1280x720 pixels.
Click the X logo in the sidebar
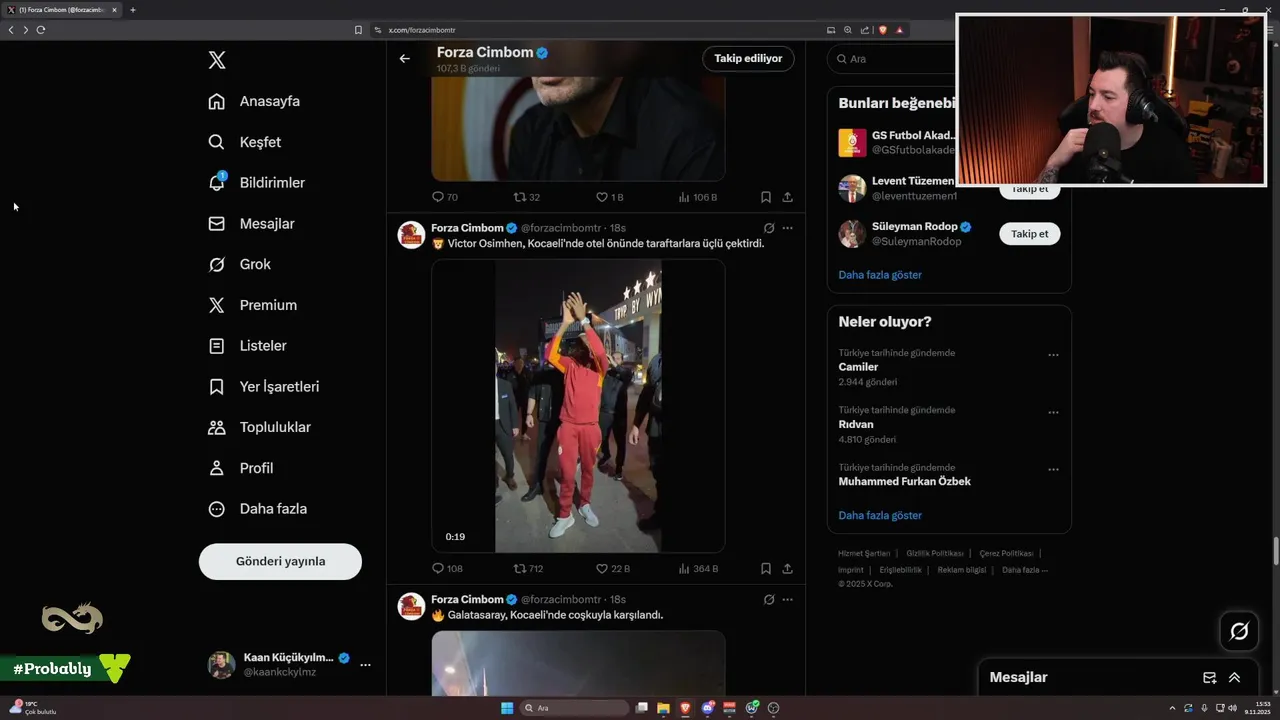(217, 60)
